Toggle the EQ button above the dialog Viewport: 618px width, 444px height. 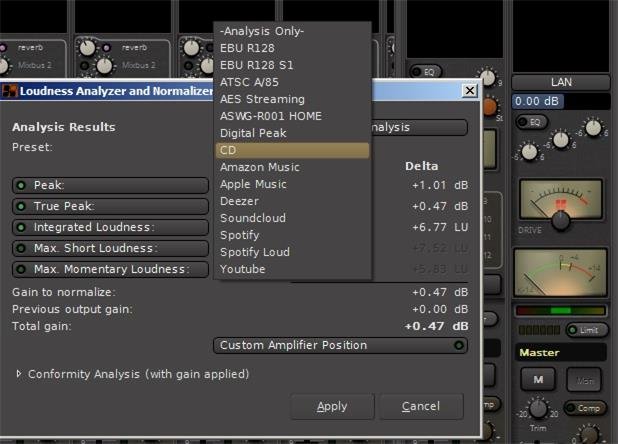pyautogui.click(x=425, y=72)
